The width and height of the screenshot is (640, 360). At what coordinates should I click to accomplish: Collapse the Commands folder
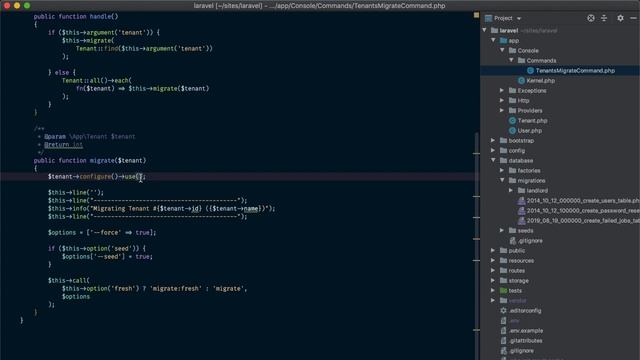511,60
